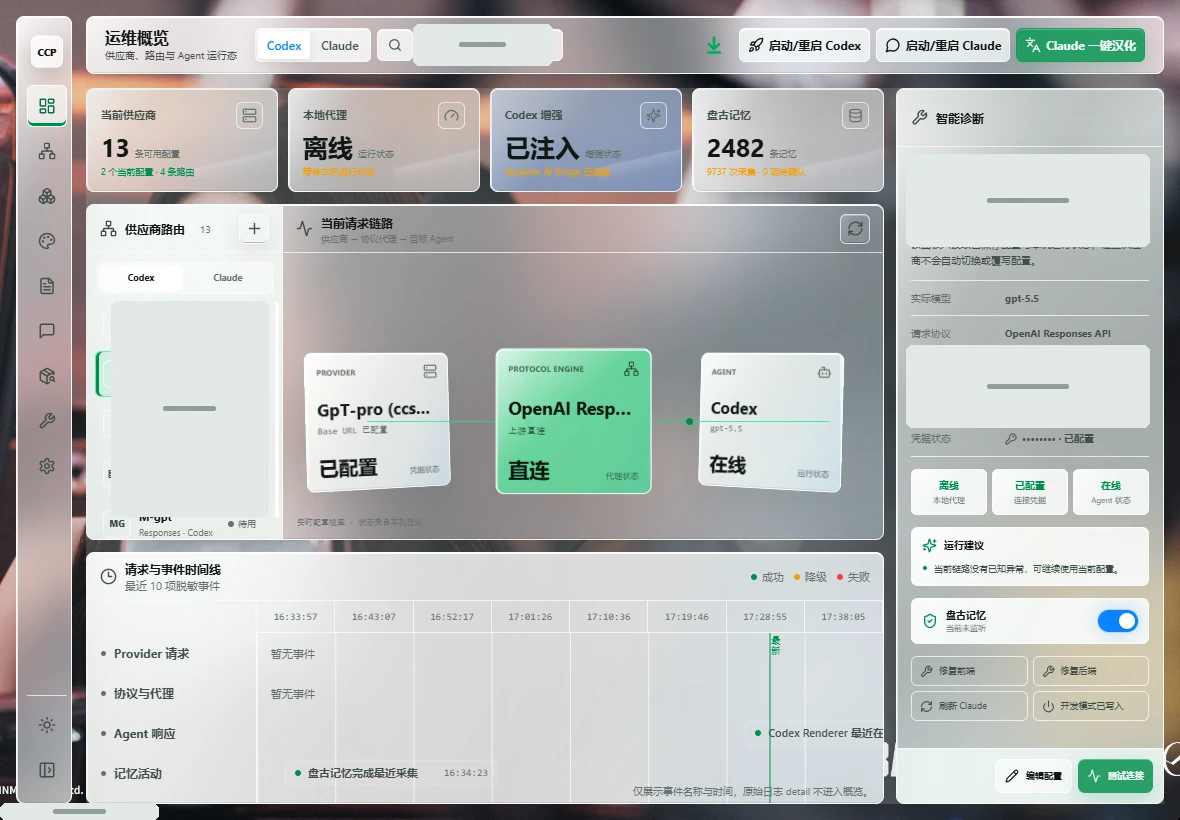The width and height of the screenshot is (1180, 820).
Task: Click the search magnifier button in the header
Action: 394,45
